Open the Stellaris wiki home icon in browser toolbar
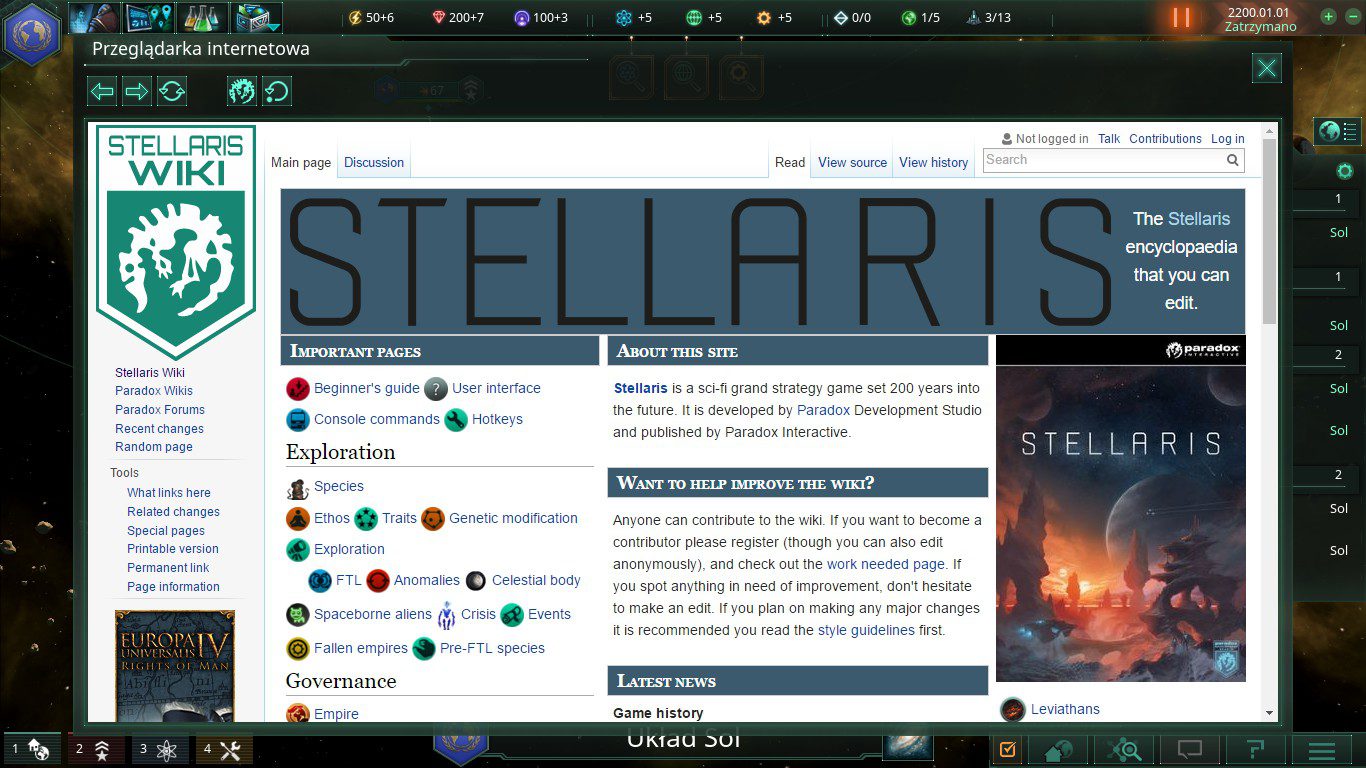This screenshot has height=768, width=1366. point(242,92)
